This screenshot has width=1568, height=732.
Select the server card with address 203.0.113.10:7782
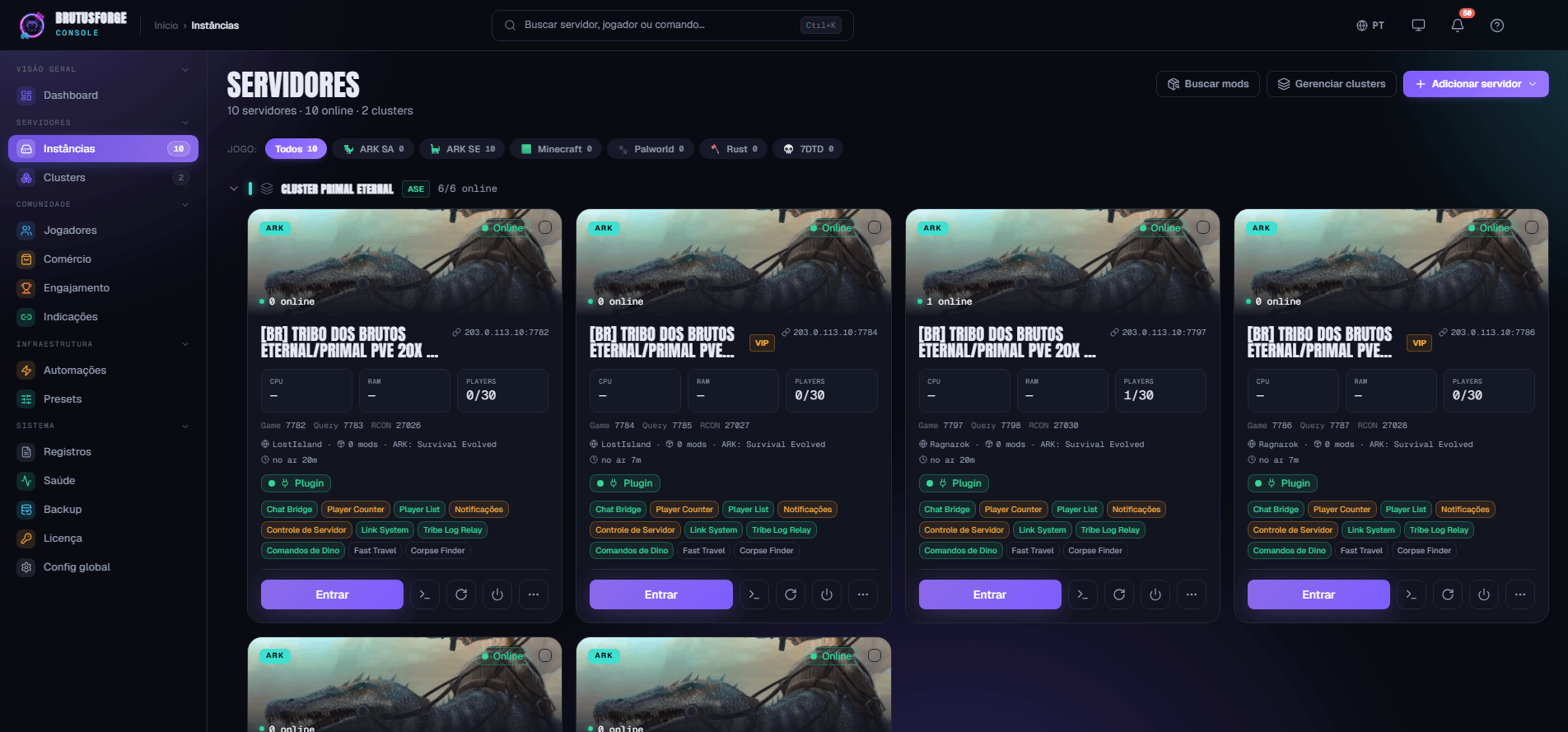pos(545,227)
